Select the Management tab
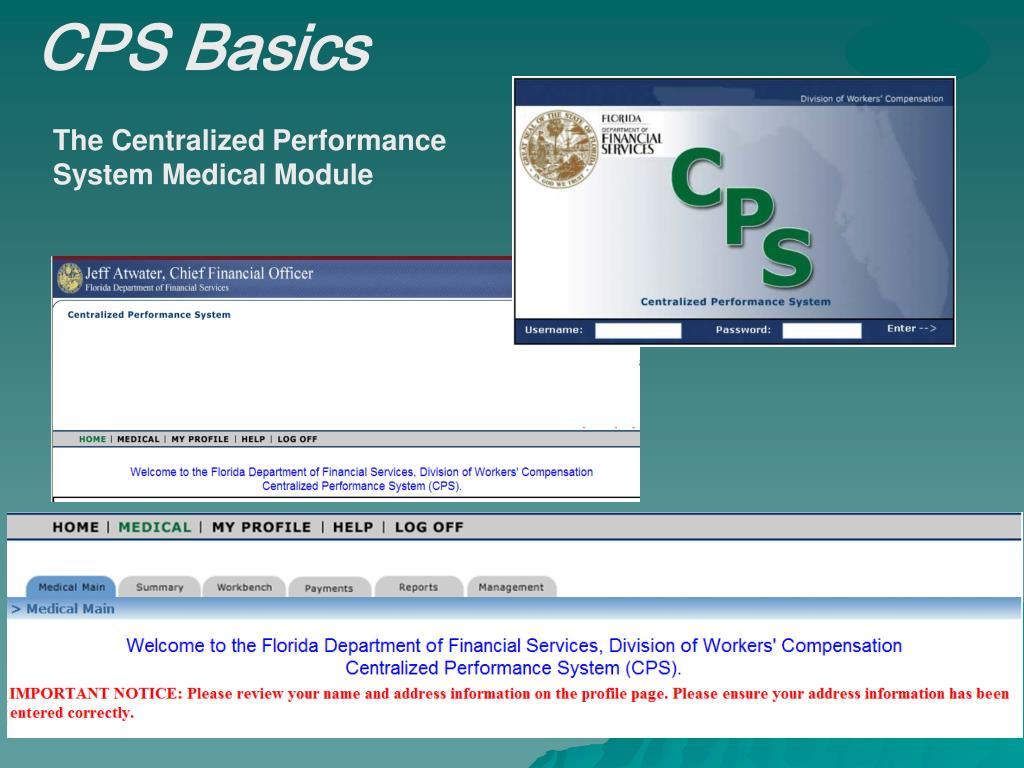This screenshot has height=768, width=1024. click(x=511, y=587)
